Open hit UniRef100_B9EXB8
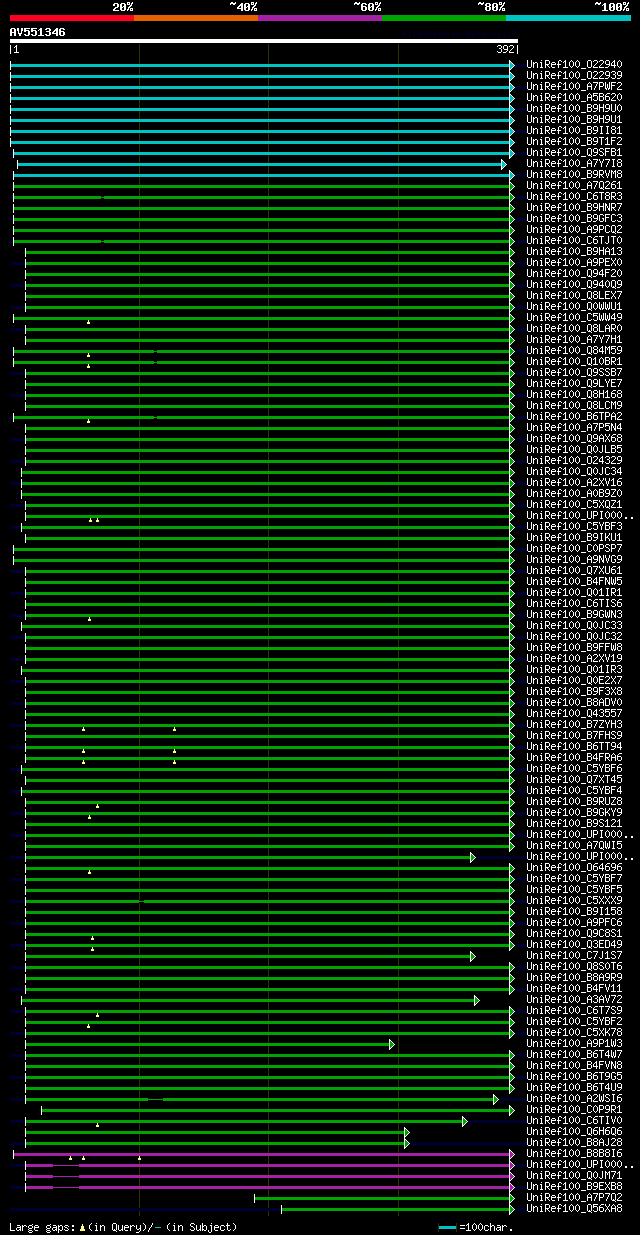 click(x=574, y=1187)
